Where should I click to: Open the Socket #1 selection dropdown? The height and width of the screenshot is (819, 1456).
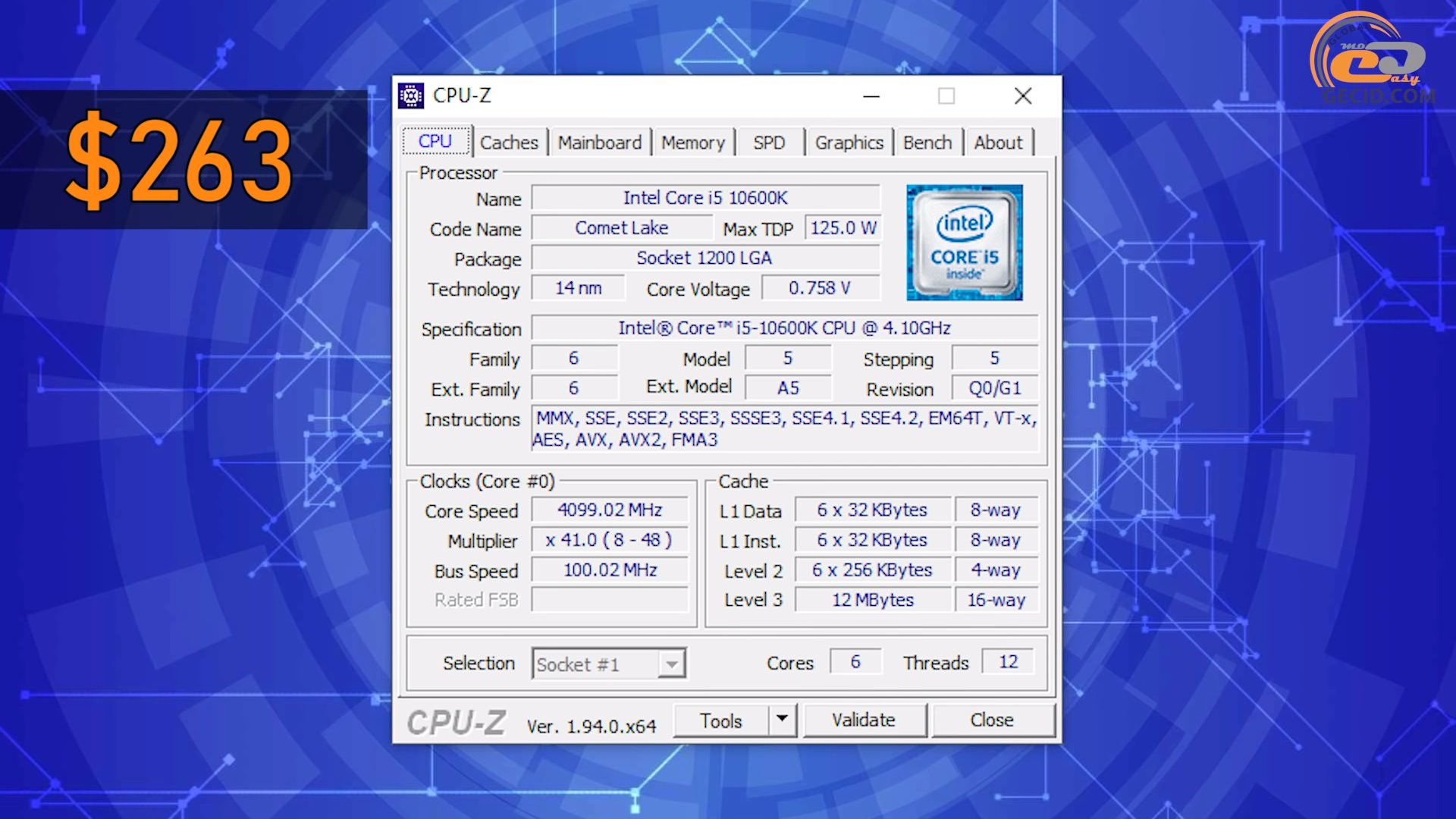click(x=609, y=664)
